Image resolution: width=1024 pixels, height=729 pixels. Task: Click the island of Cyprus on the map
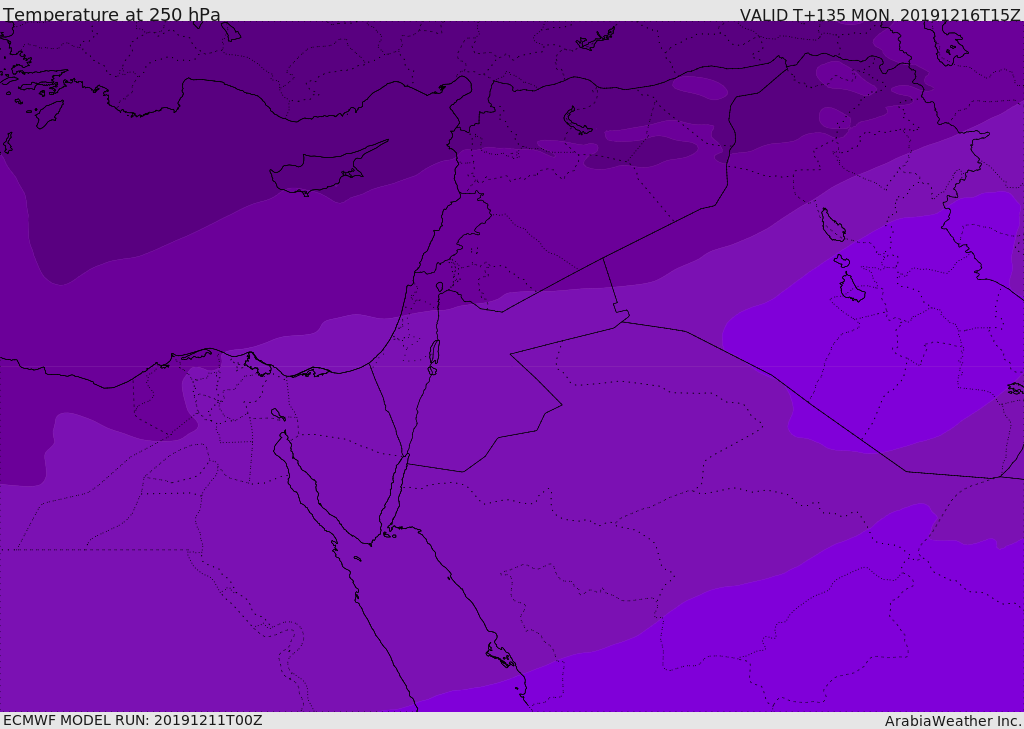point(325,171)
